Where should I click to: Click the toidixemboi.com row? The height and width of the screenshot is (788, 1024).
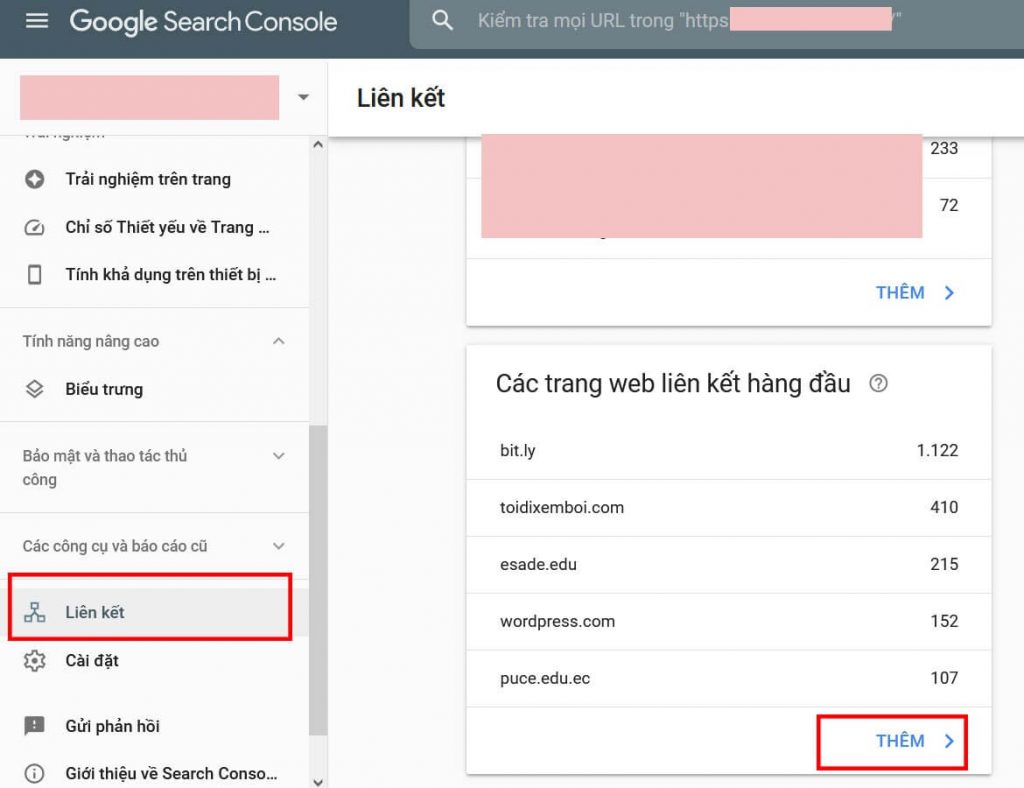click(729, 508)
